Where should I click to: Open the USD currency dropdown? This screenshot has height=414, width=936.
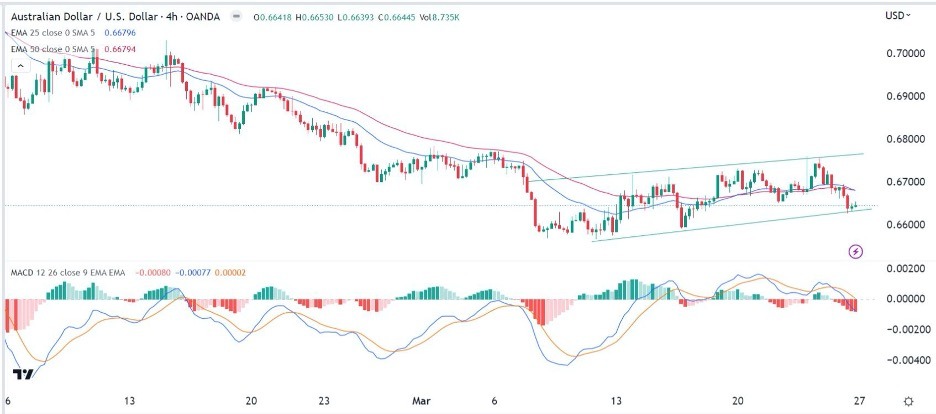(898, 15)
